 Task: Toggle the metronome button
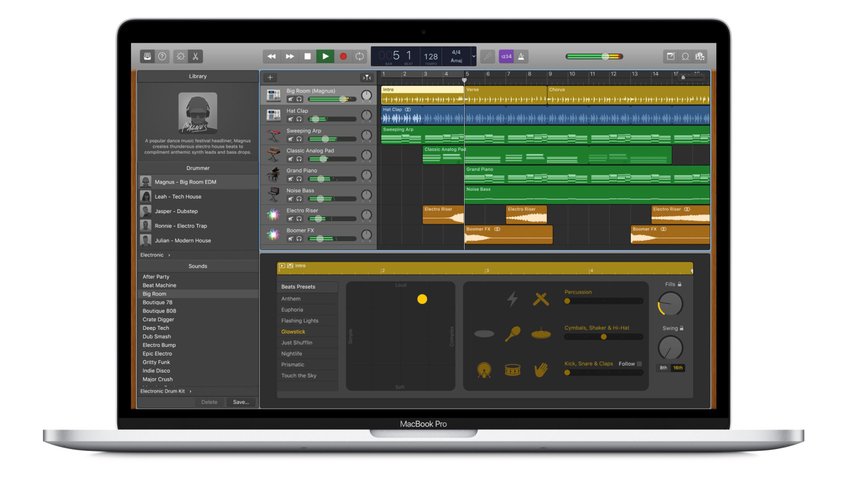(521, 56)
